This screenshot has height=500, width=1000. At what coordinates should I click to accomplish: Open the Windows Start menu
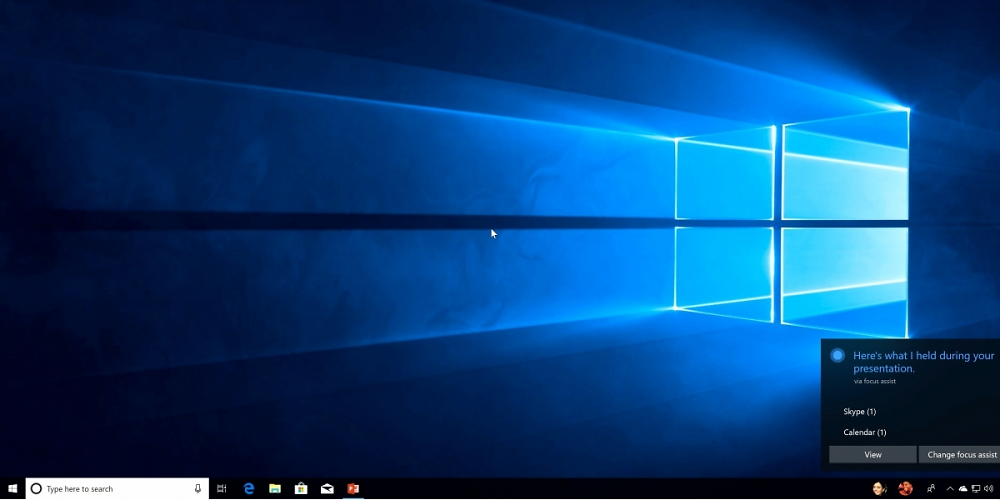point(13,489)
